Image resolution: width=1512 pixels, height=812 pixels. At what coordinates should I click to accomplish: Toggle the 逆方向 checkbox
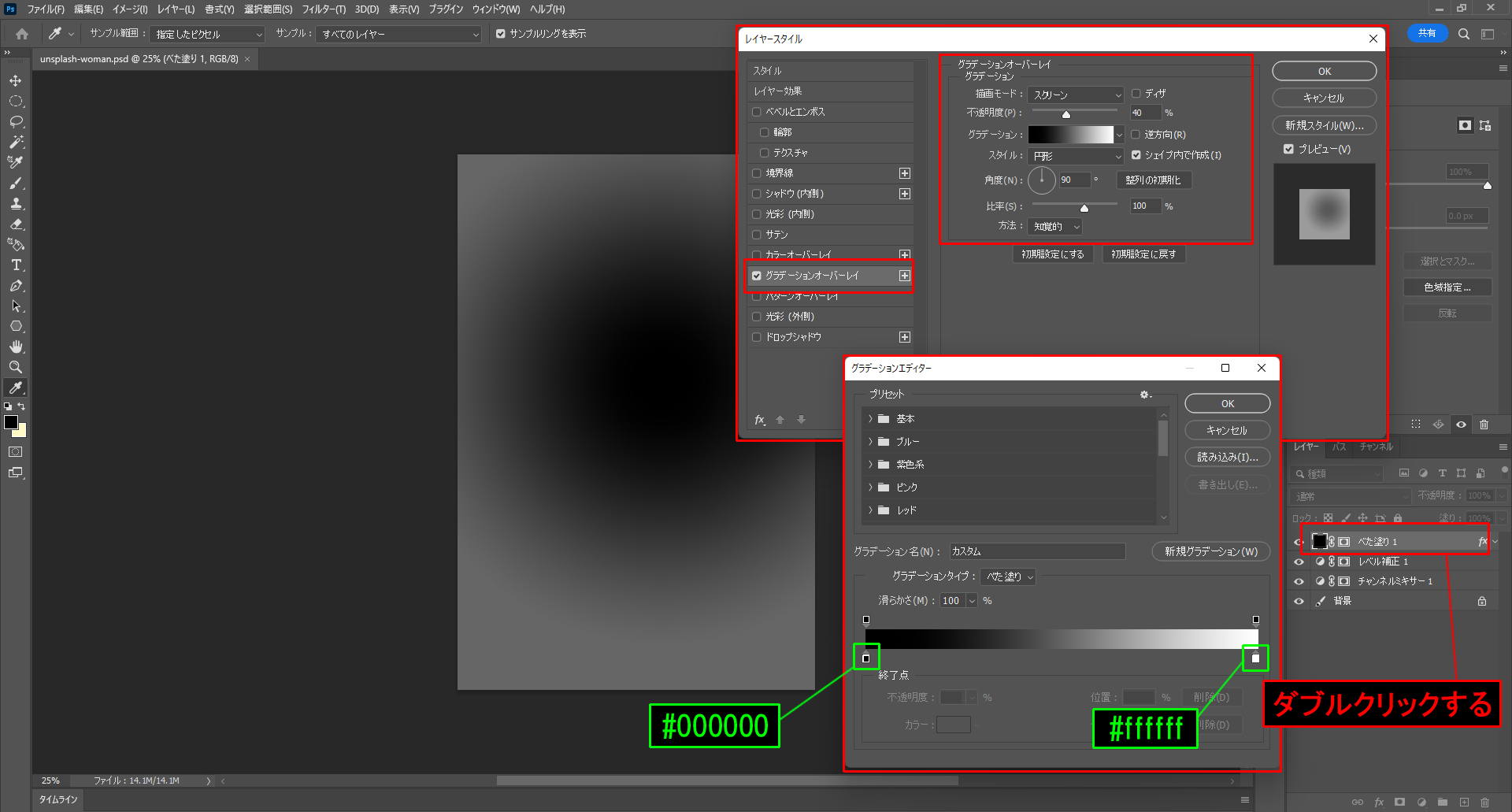pos(1136,135)
